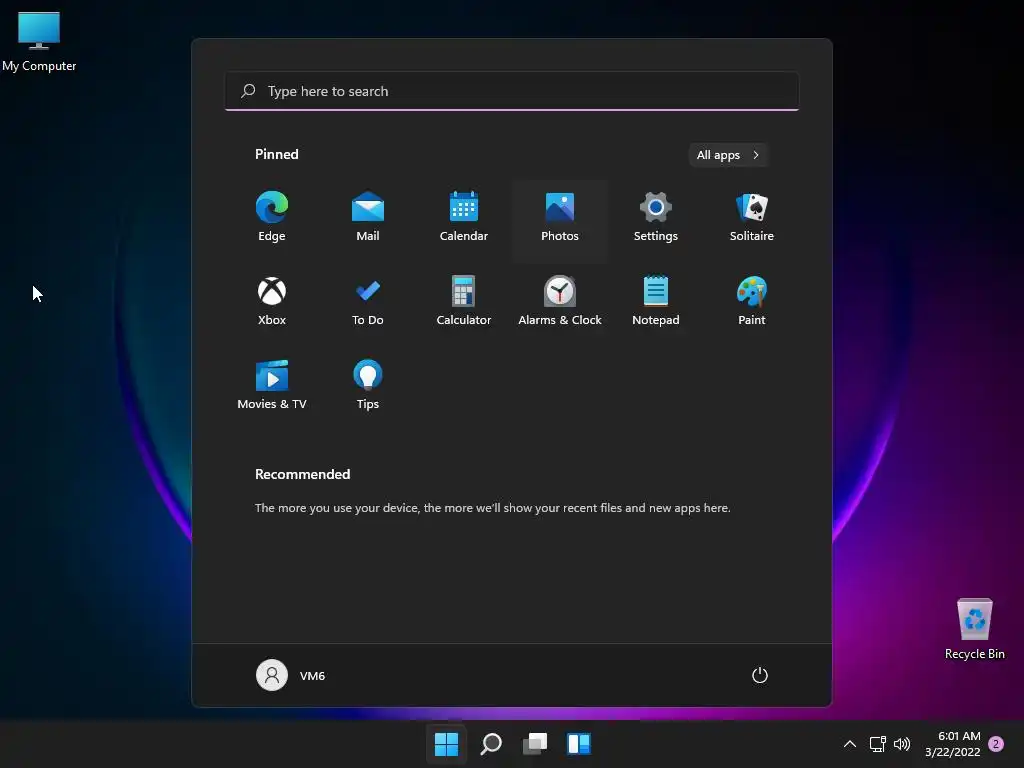Viewport: 1024px width, 768px height.
Task: Click in the Type here to search field
Action: click(x=512, y=91)
